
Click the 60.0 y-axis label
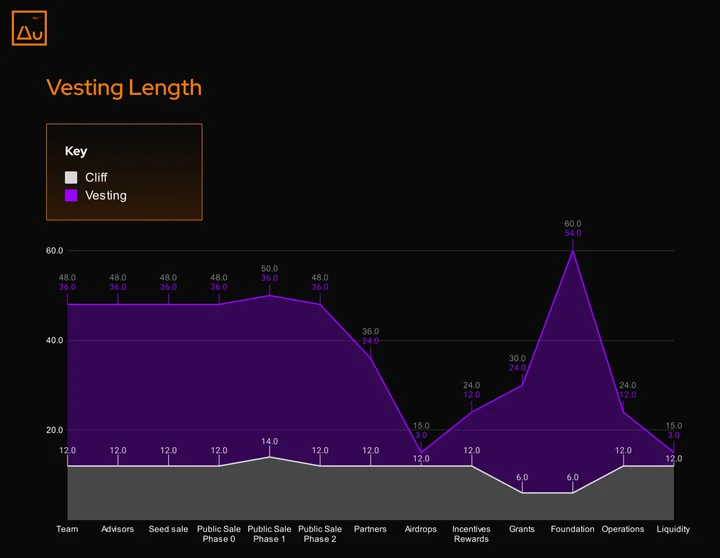[54, 251]
